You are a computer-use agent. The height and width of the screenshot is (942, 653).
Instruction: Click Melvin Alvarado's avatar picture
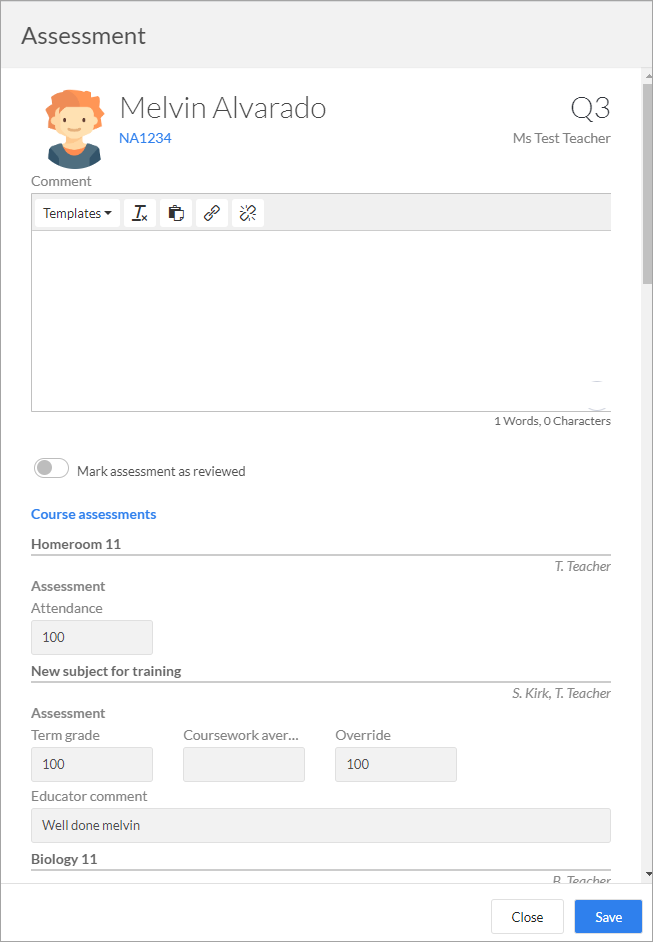74,129
